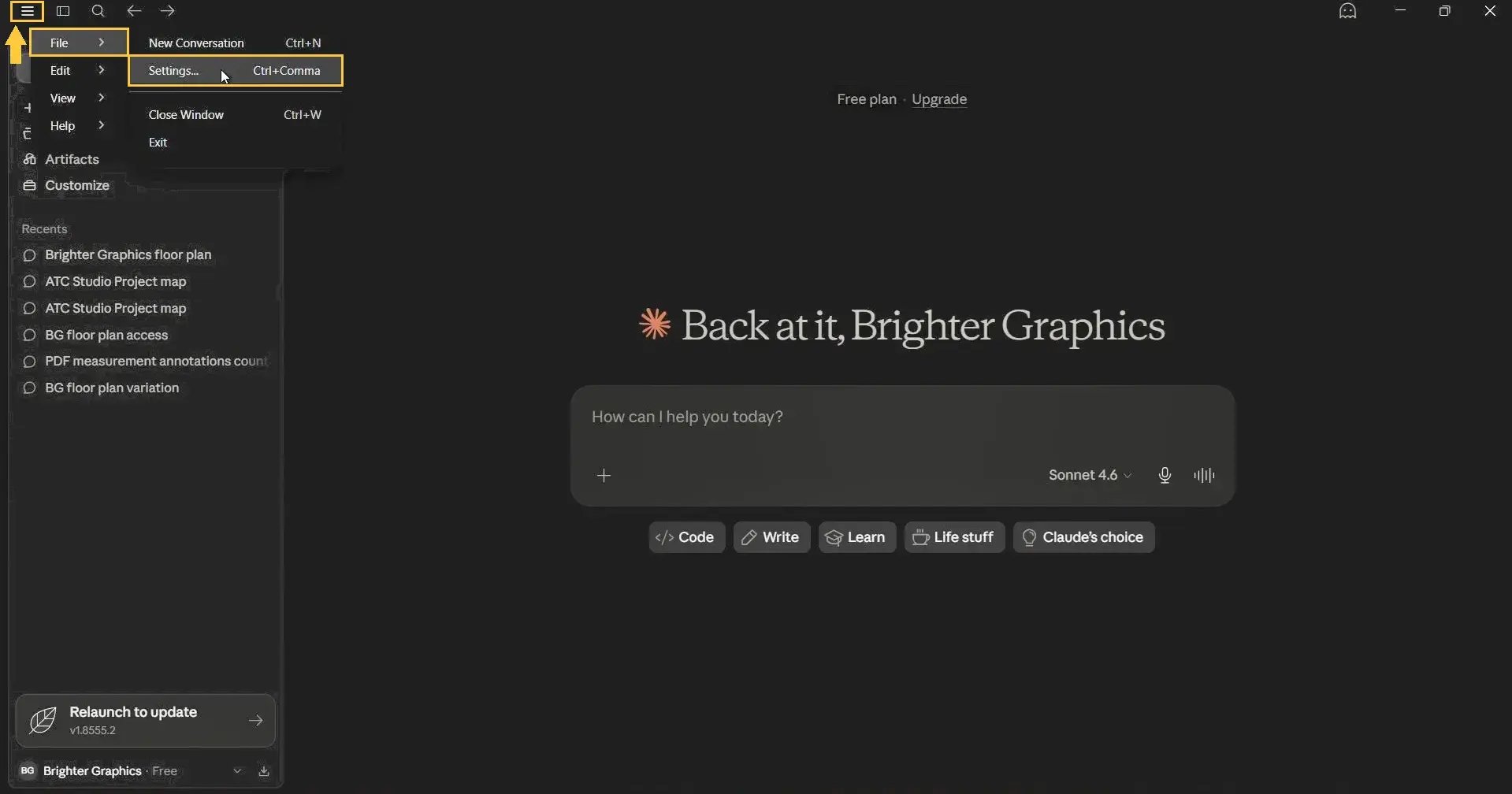Click the plus icon in the prompt box
This screenshot has width=1512, height=794.
(604, 476)
